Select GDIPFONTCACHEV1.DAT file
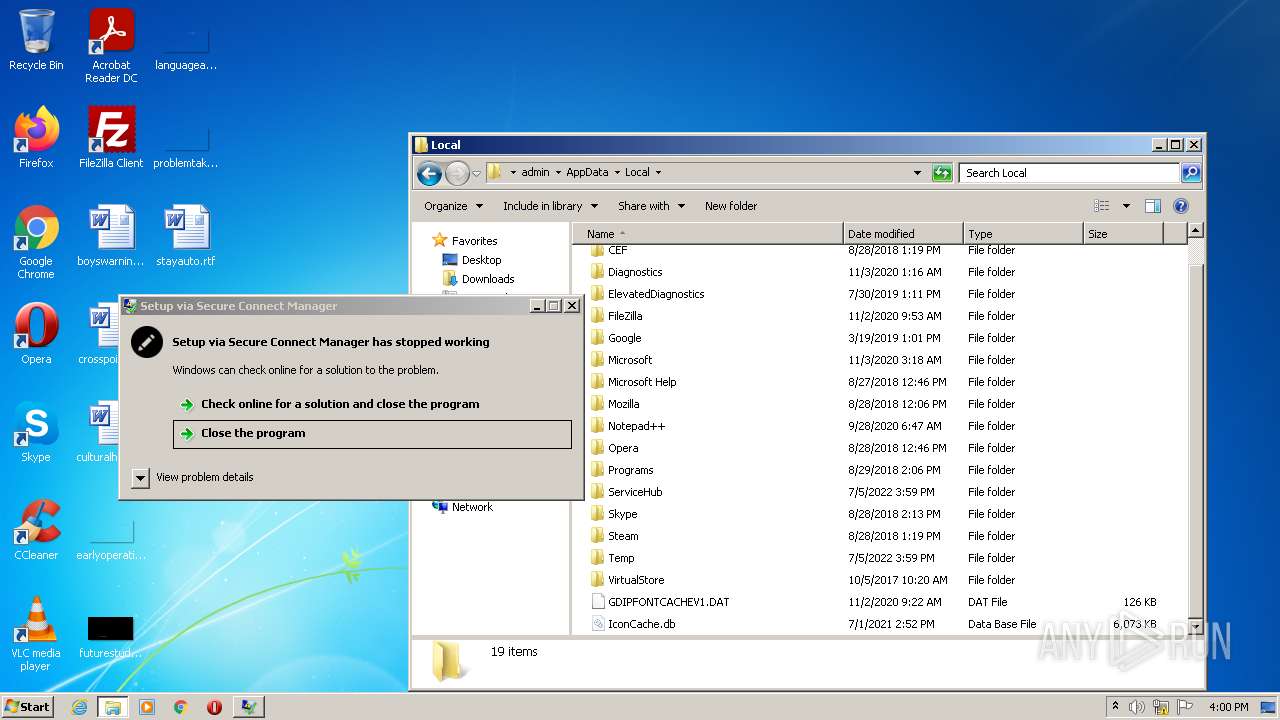Viewport: 1280px width, 720px height. click(x=668, y=602)
